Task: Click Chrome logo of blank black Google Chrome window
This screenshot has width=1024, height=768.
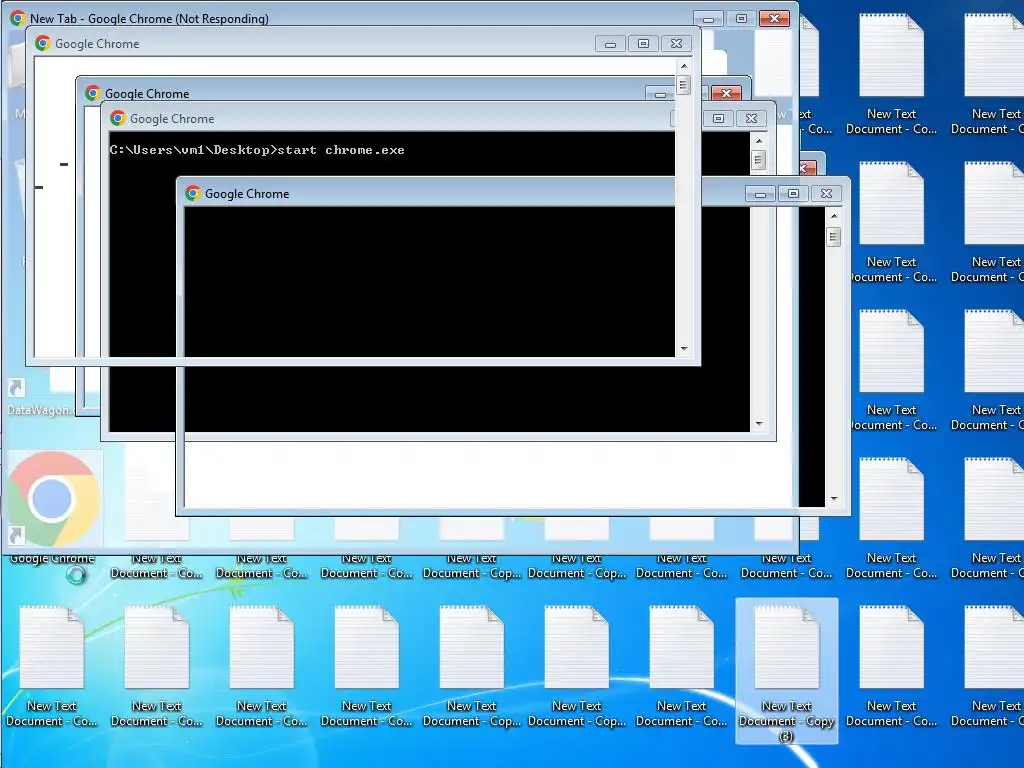Action: click(x=193, y=193)
